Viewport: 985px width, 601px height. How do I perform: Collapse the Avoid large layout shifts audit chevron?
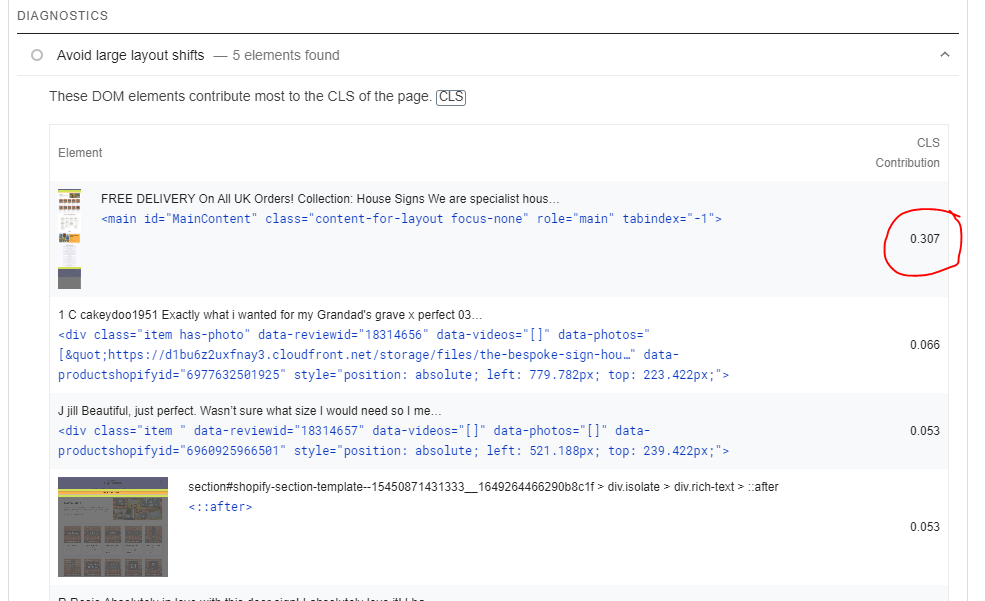[945, 55]
